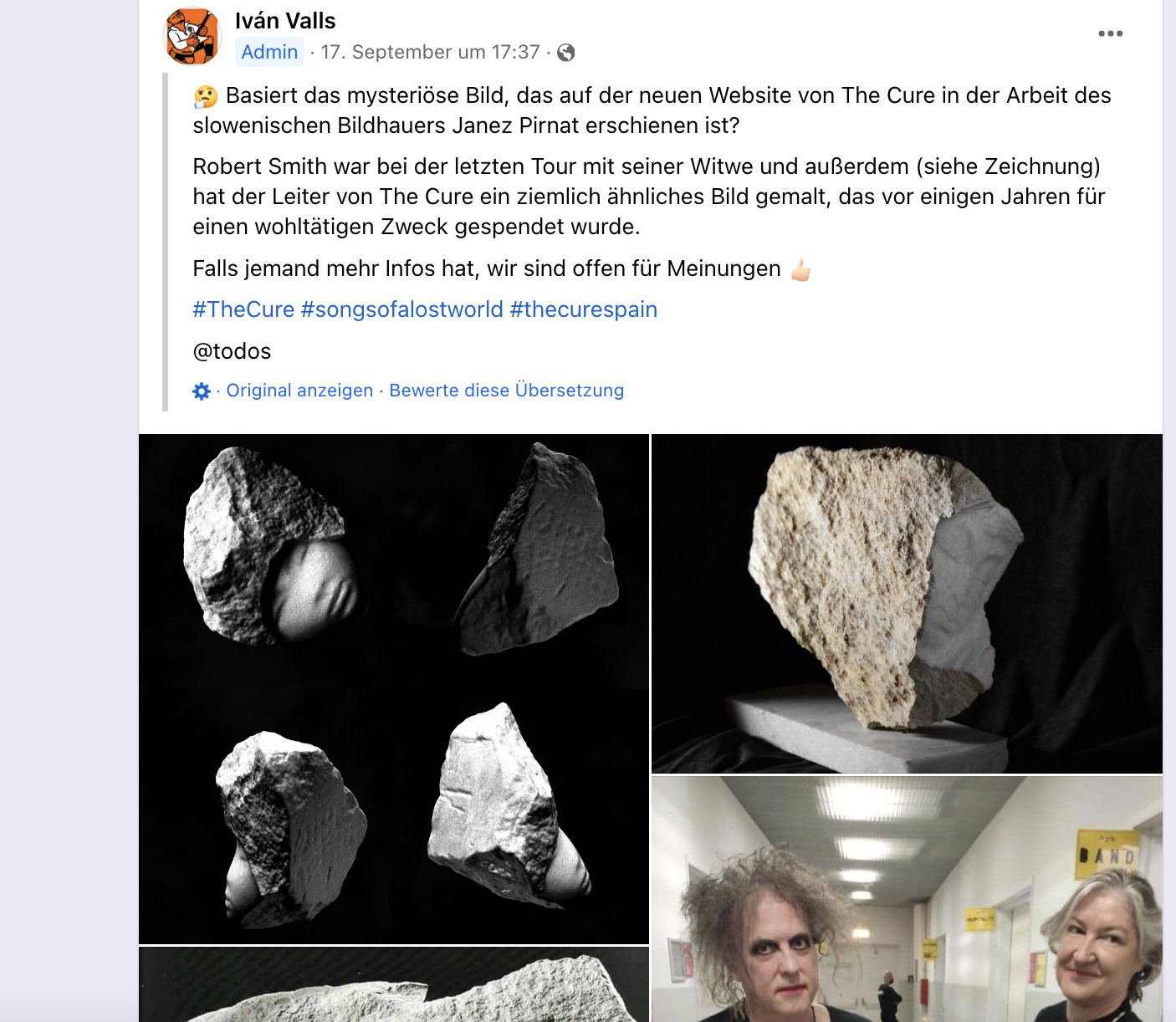Click the thinking face emoji
1176x1022 pixels.
206,96
